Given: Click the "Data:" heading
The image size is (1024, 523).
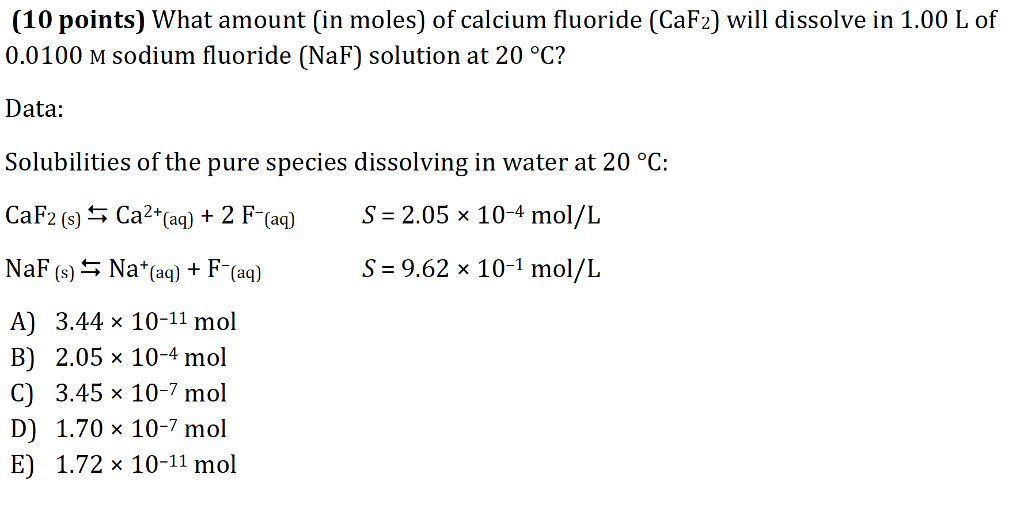Looking at the screenshot, I should pos(35,108).
